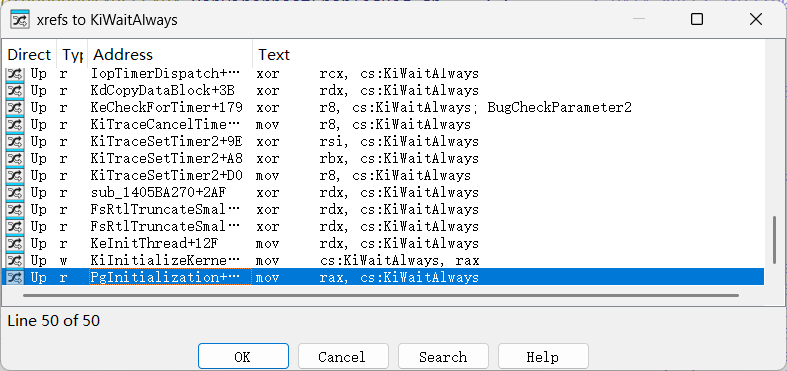Viewport: 787px width, 371px height.
Task: Select the KiTraceSetTimer2+A8 address entry
Action: tap(167, 159)
